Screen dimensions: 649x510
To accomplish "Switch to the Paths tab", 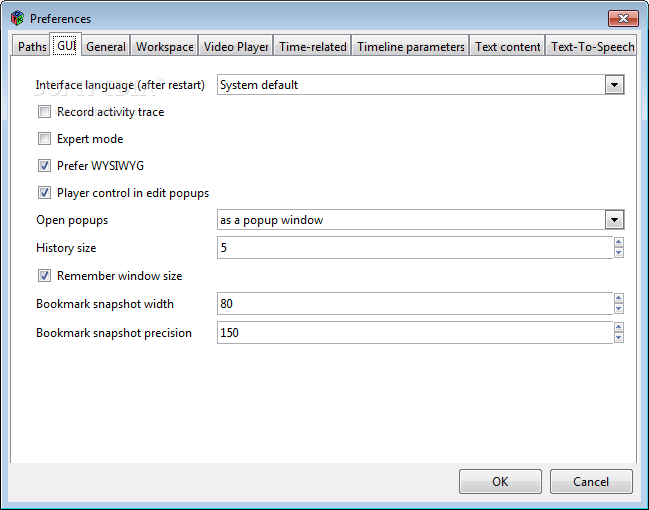I will tap(32, 46).
